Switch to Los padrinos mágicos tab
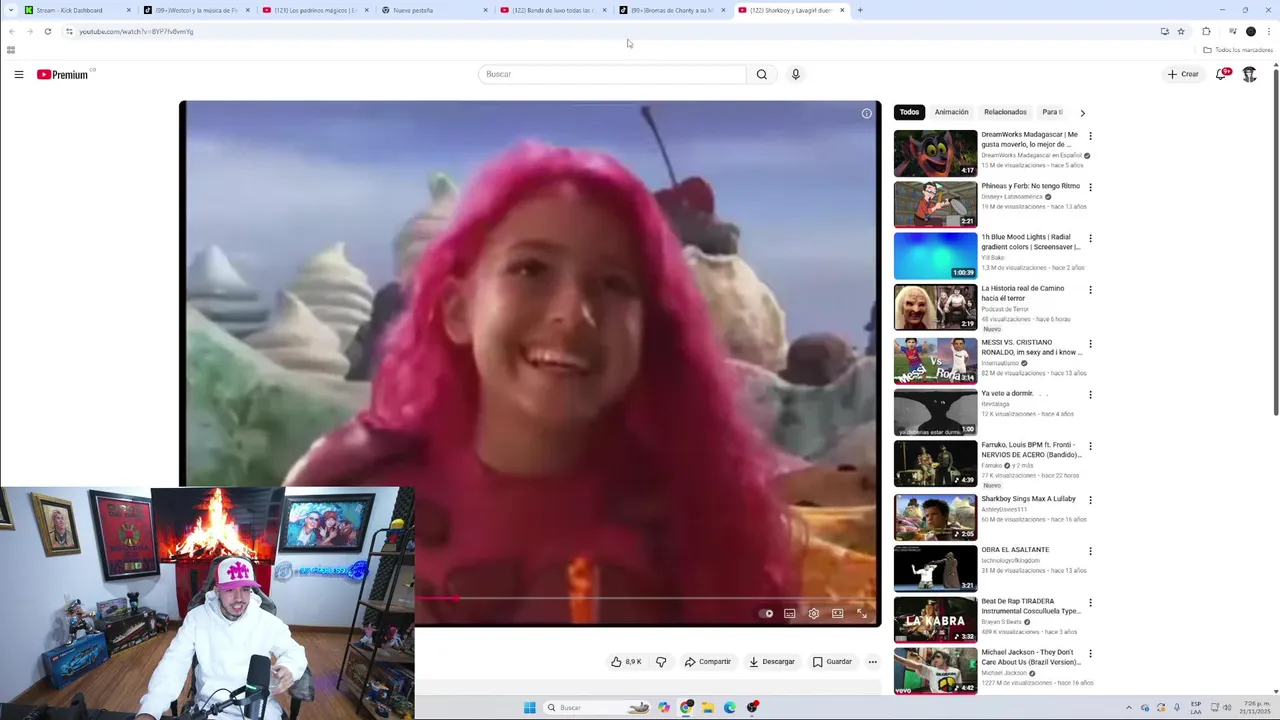The height and width of the screenshot is (720, 1280). tap(315, 10)
